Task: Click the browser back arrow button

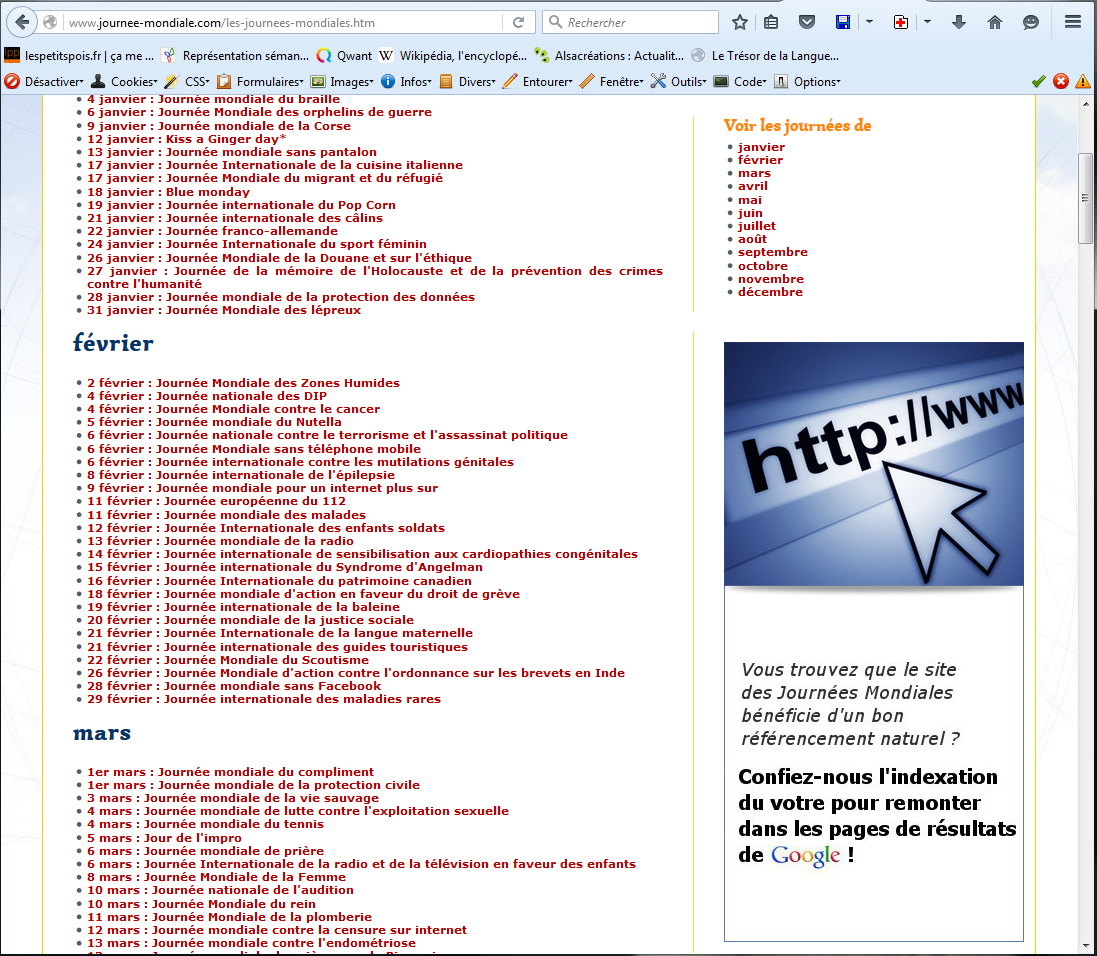Action: [x=22, y=22]
